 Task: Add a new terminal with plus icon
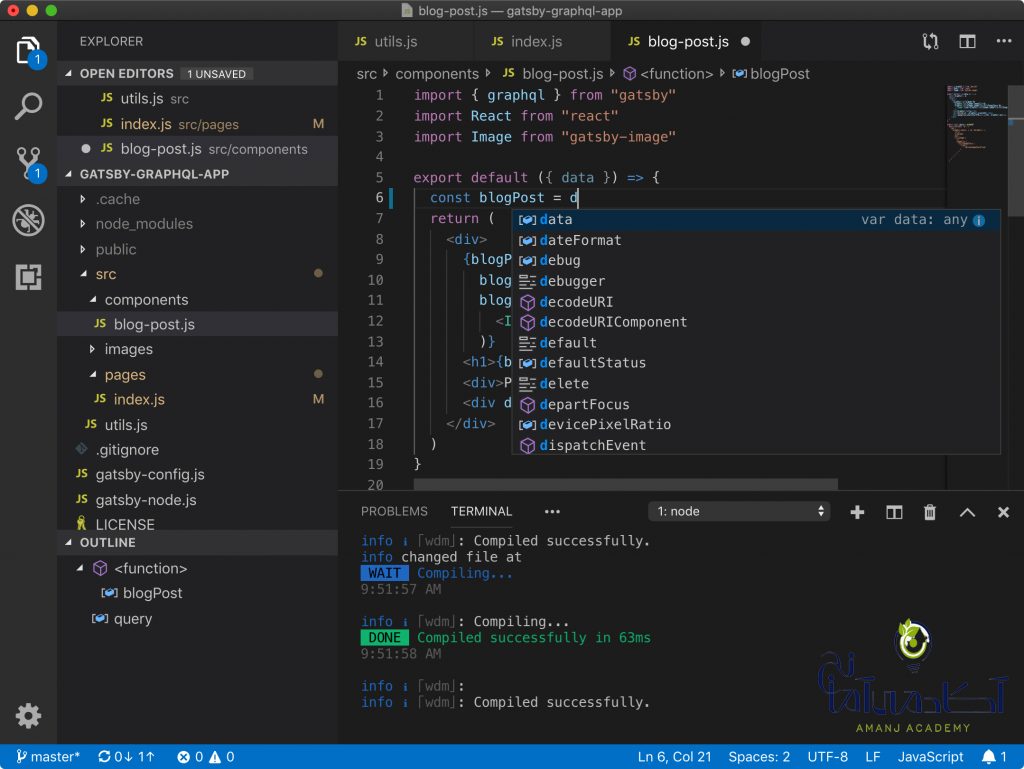click(x=857, y=512)
